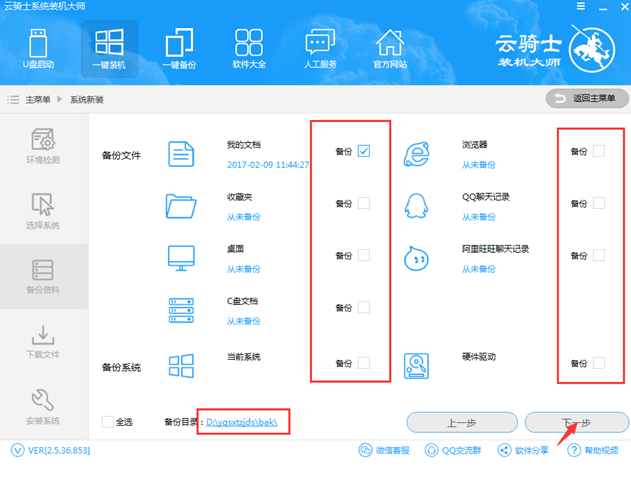Click 主菜单 in the breadcrumb
This screenshot has width=631, height=481.
click(38, 99)
